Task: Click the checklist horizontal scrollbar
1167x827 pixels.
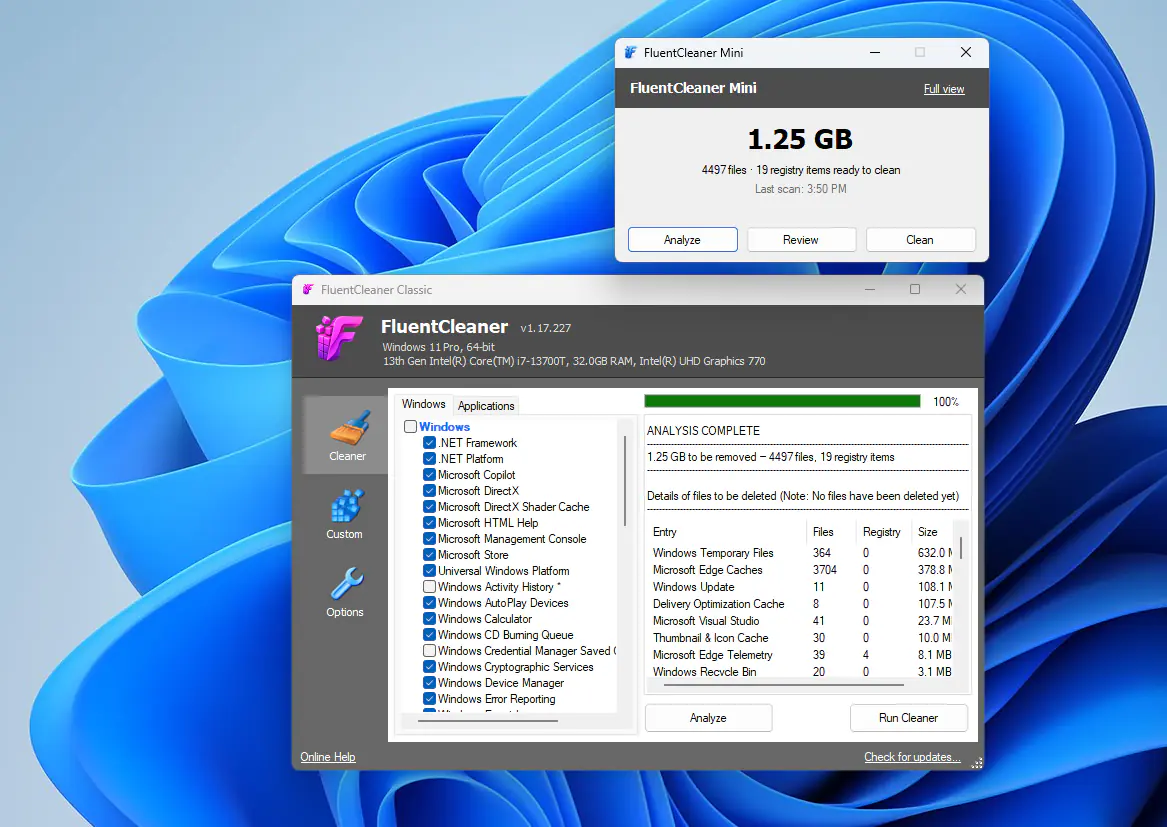Action: click(487, 721)
